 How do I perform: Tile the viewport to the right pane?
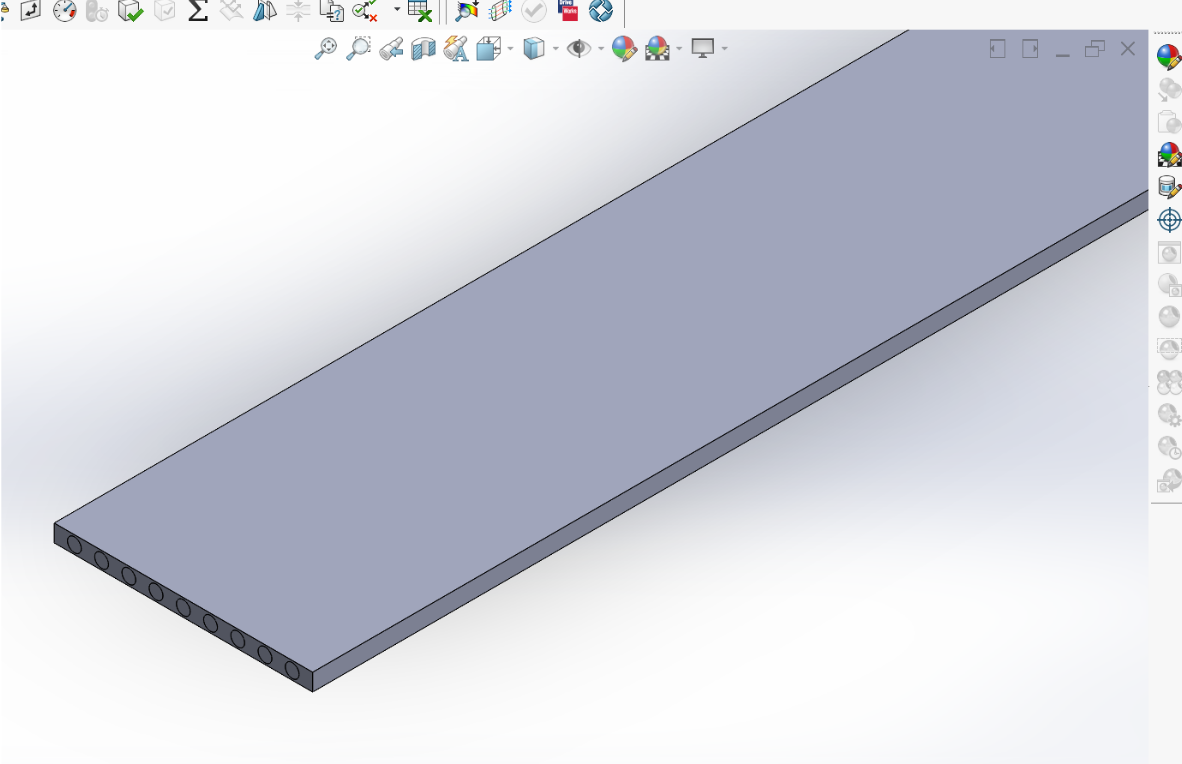pos(1030,49)
